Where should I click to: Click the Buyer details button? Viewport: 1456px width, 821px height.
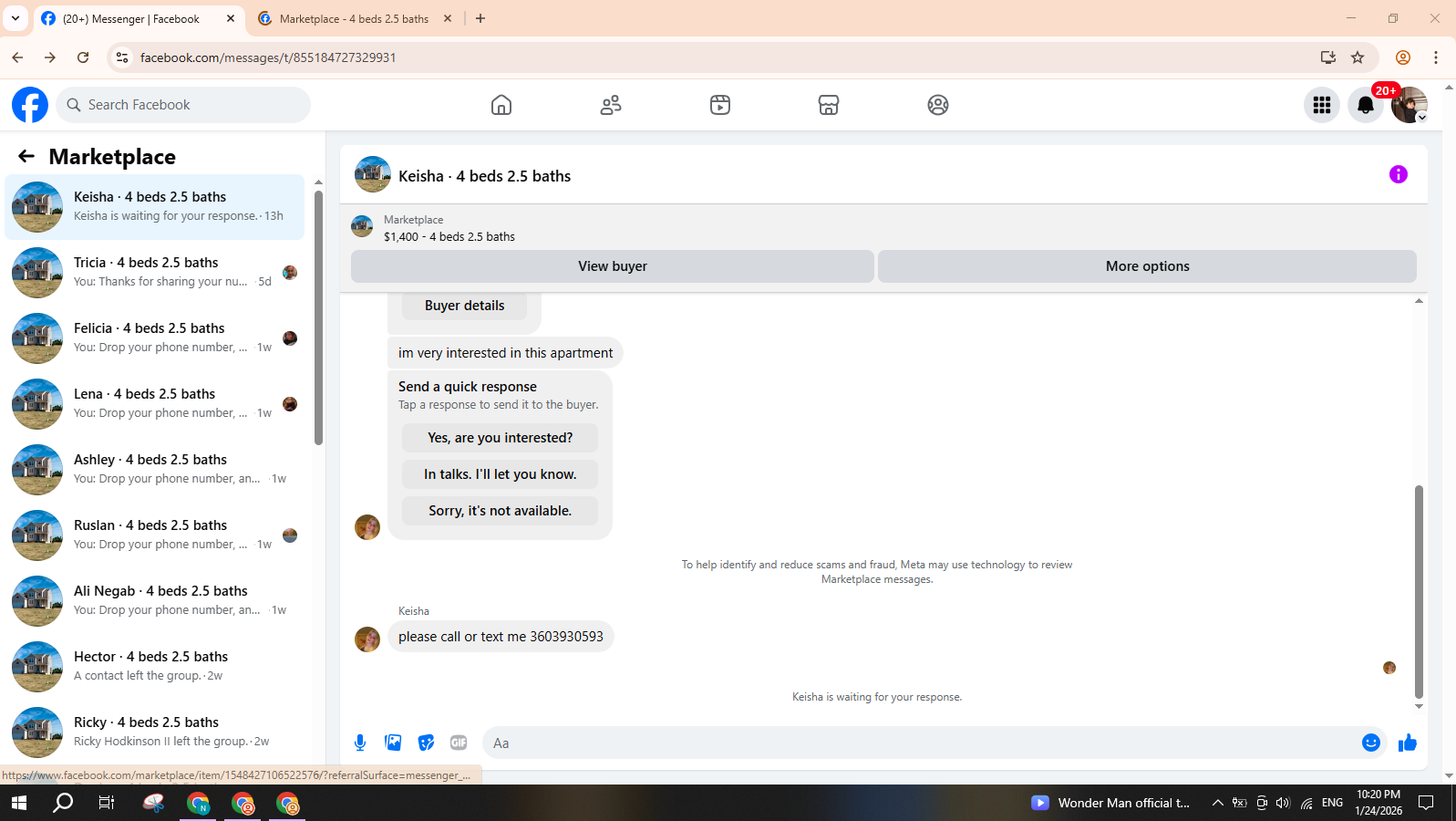point(464,306)
